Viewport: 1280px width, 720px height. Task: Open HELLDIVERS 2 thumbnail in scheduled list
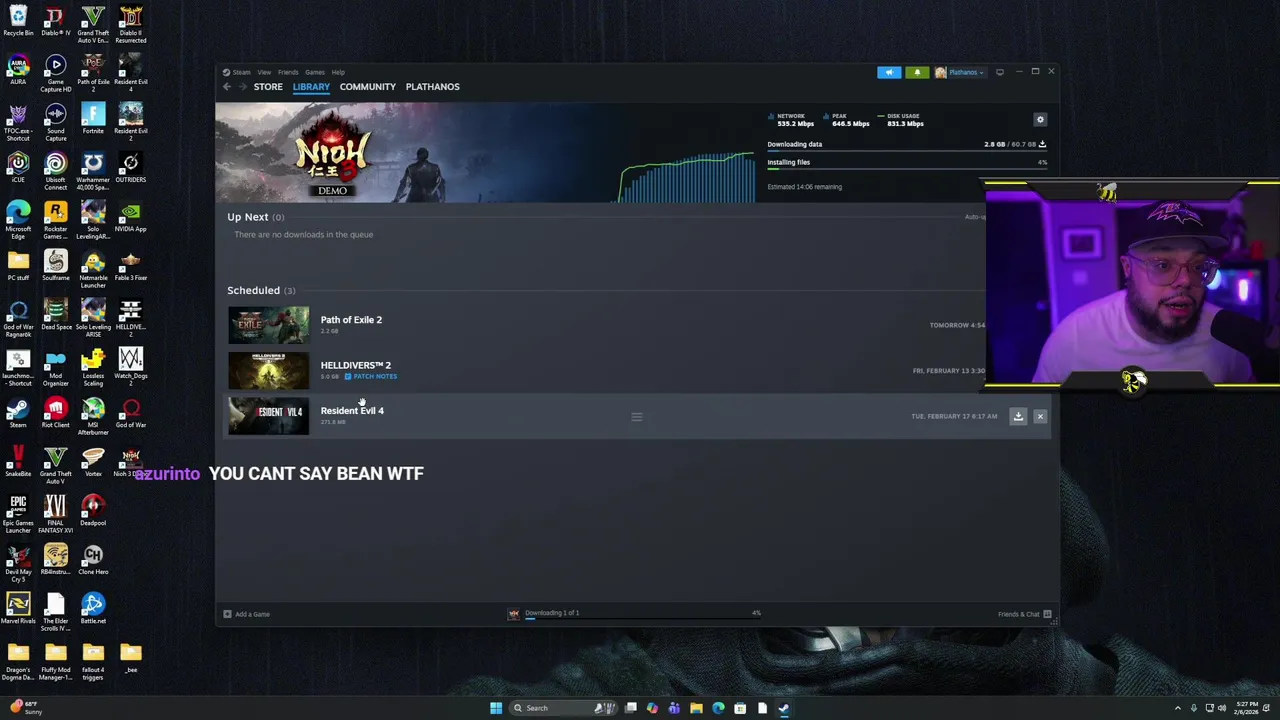[268, 371]
